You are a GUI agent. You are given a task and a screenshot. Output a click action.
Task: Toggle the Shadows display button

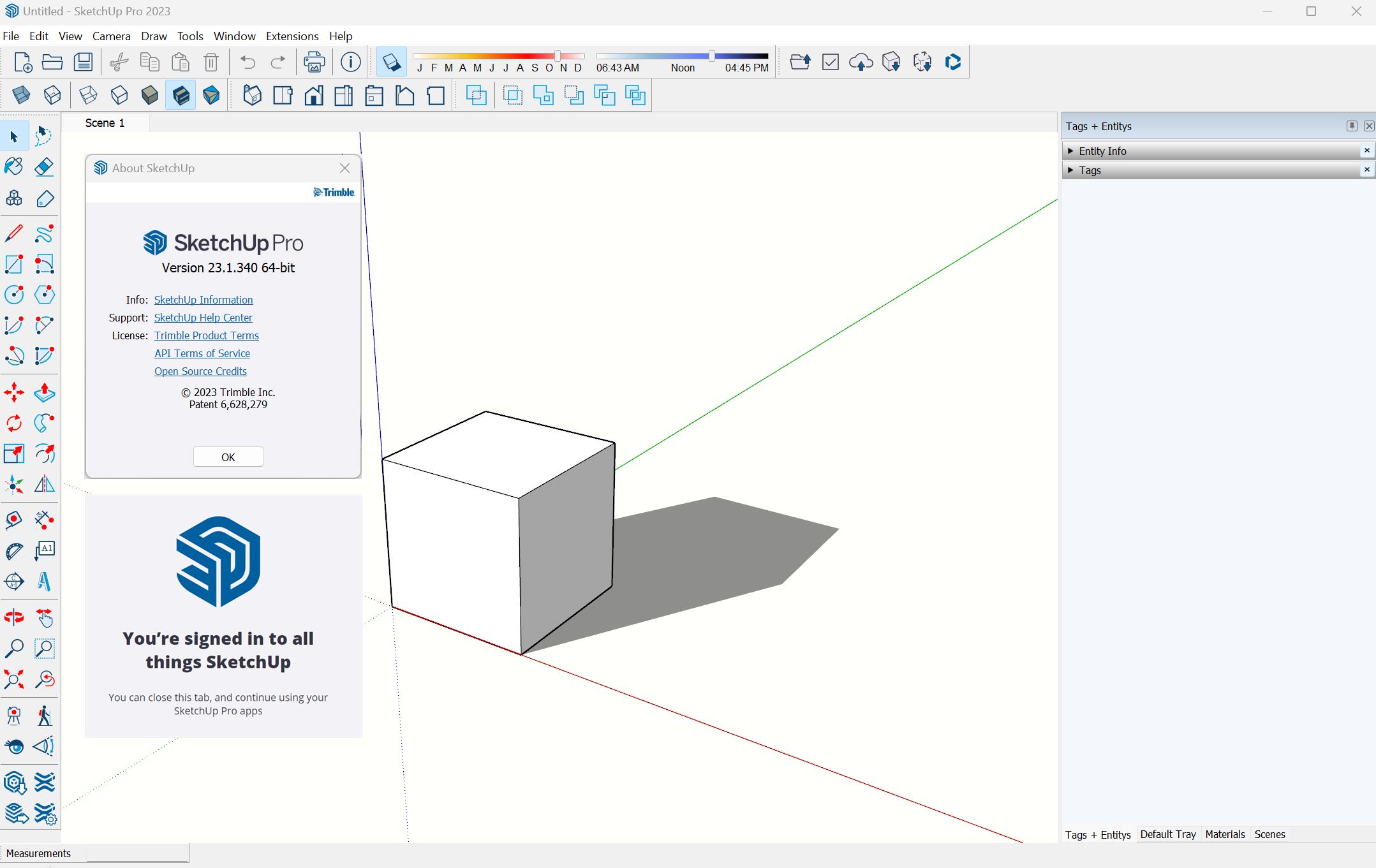coord(391,62)
